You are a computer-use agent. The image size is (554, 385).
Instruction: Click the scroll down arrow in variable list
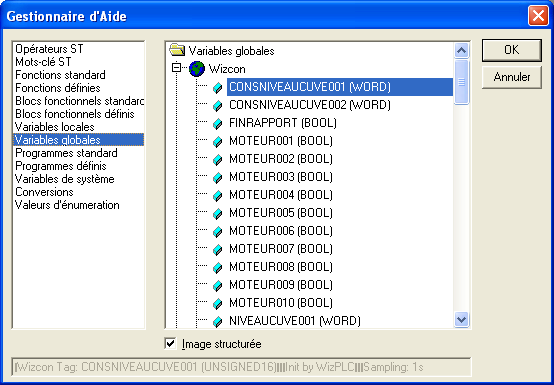pos(461,320)
